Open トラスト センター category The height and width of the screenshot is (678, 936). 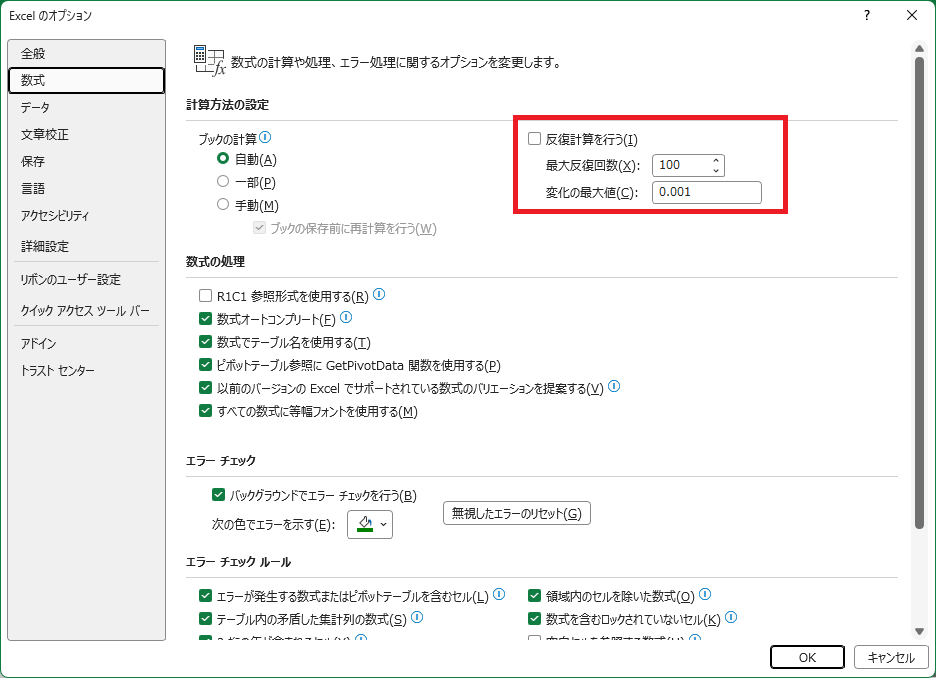[87, 371]
